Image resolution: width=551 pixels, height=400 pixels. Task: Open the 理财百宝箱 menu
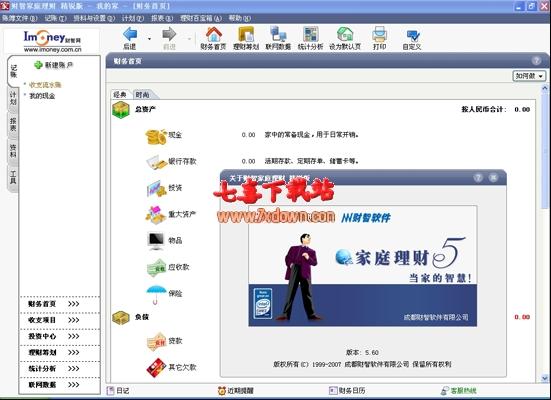[201, 18]
